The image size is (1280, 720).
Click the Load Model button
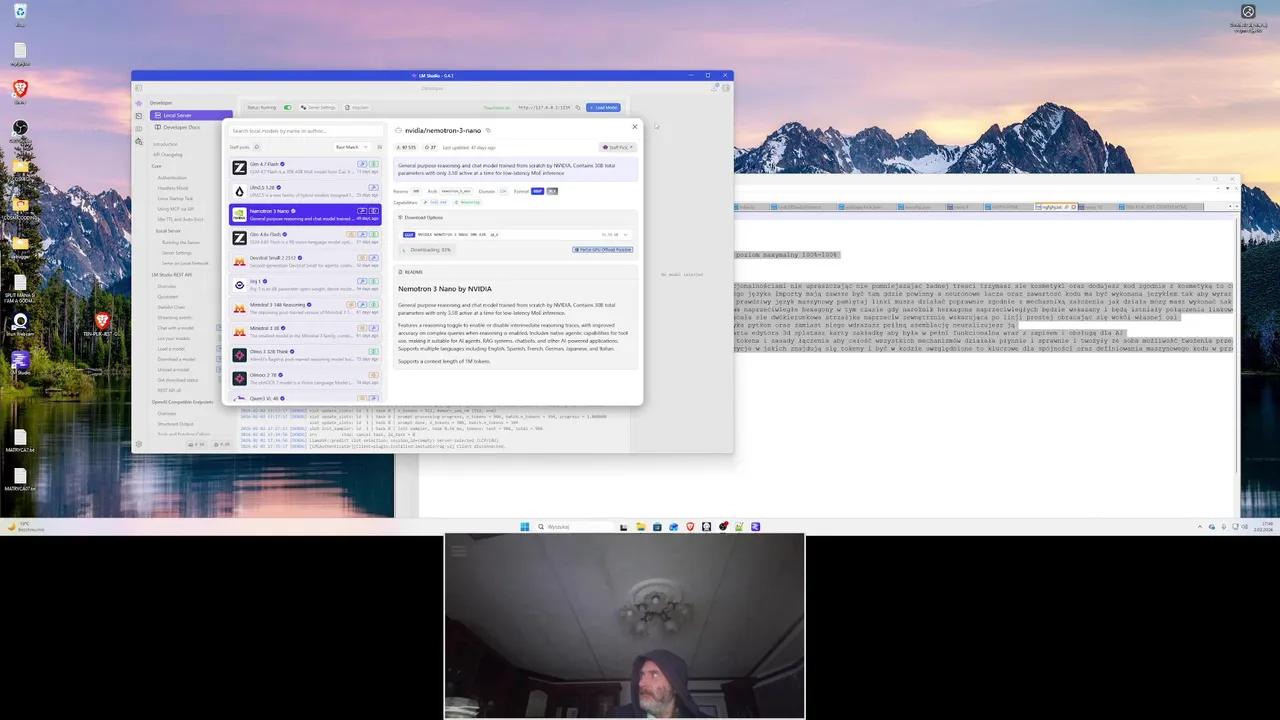pyautogui.click(x=603, y=107)
